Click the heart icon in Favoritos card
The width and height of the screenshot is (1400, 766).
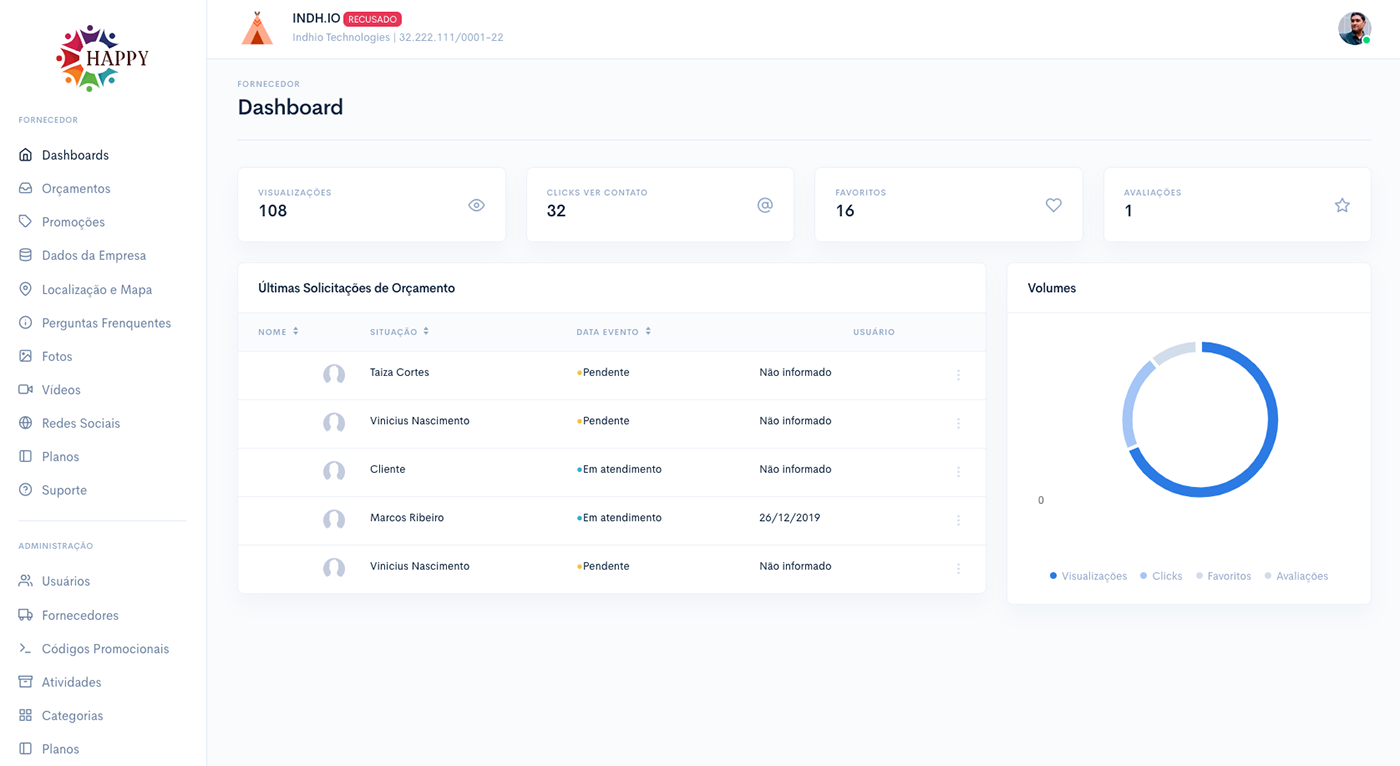(x=1053, y=205)
